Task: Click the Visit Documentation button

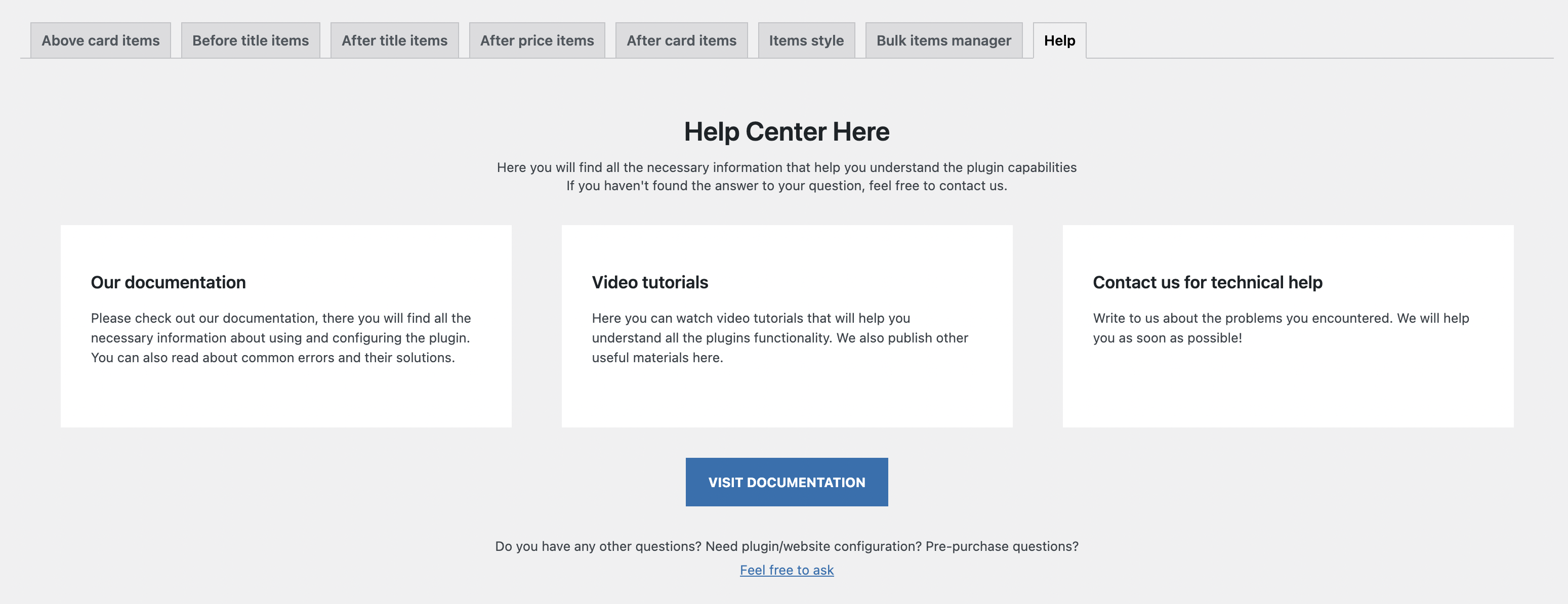Action: tap(787, 482)
